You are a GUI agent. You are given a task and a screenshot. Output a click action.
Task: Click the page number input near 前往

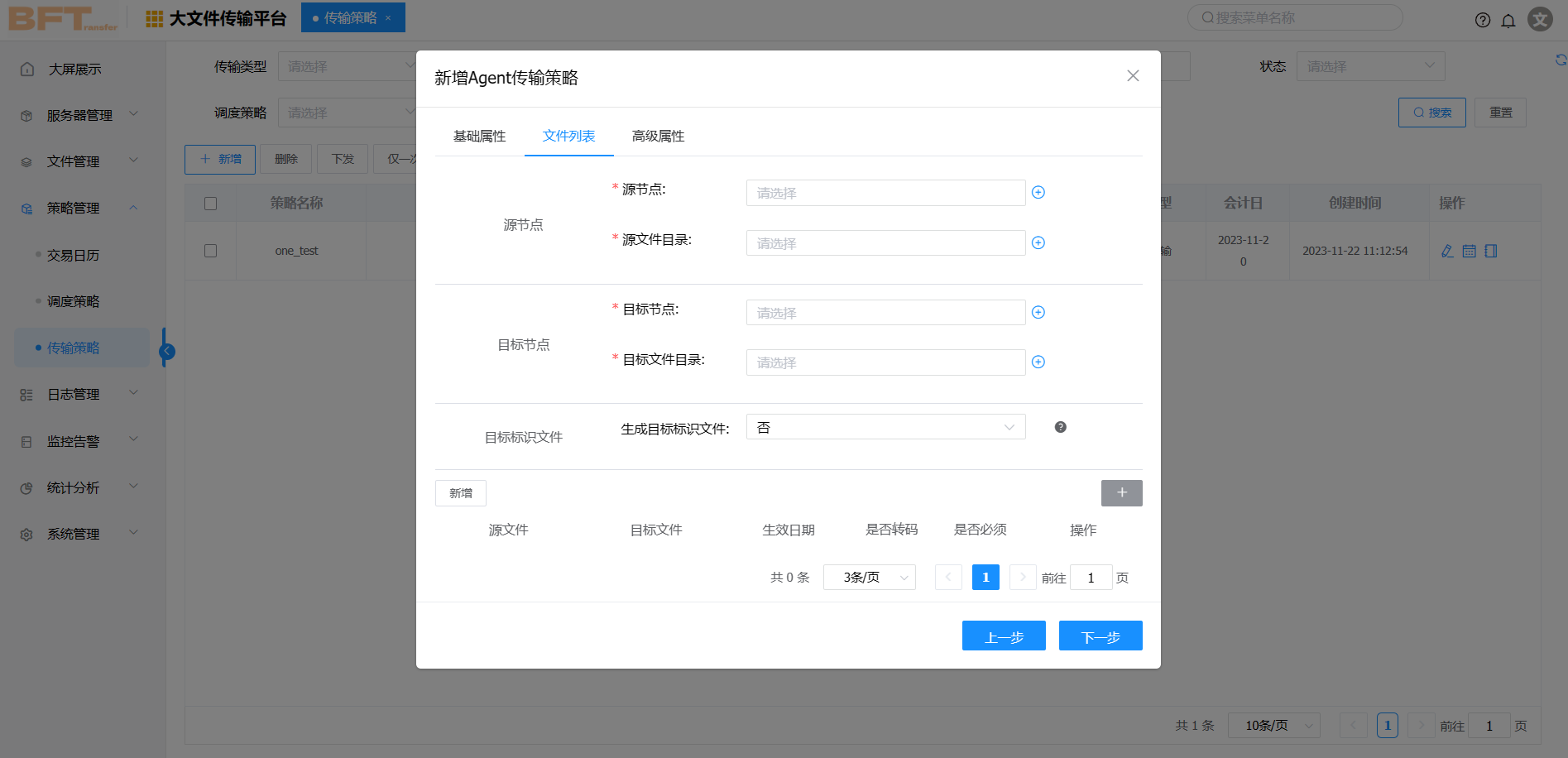pos(1091,577)
